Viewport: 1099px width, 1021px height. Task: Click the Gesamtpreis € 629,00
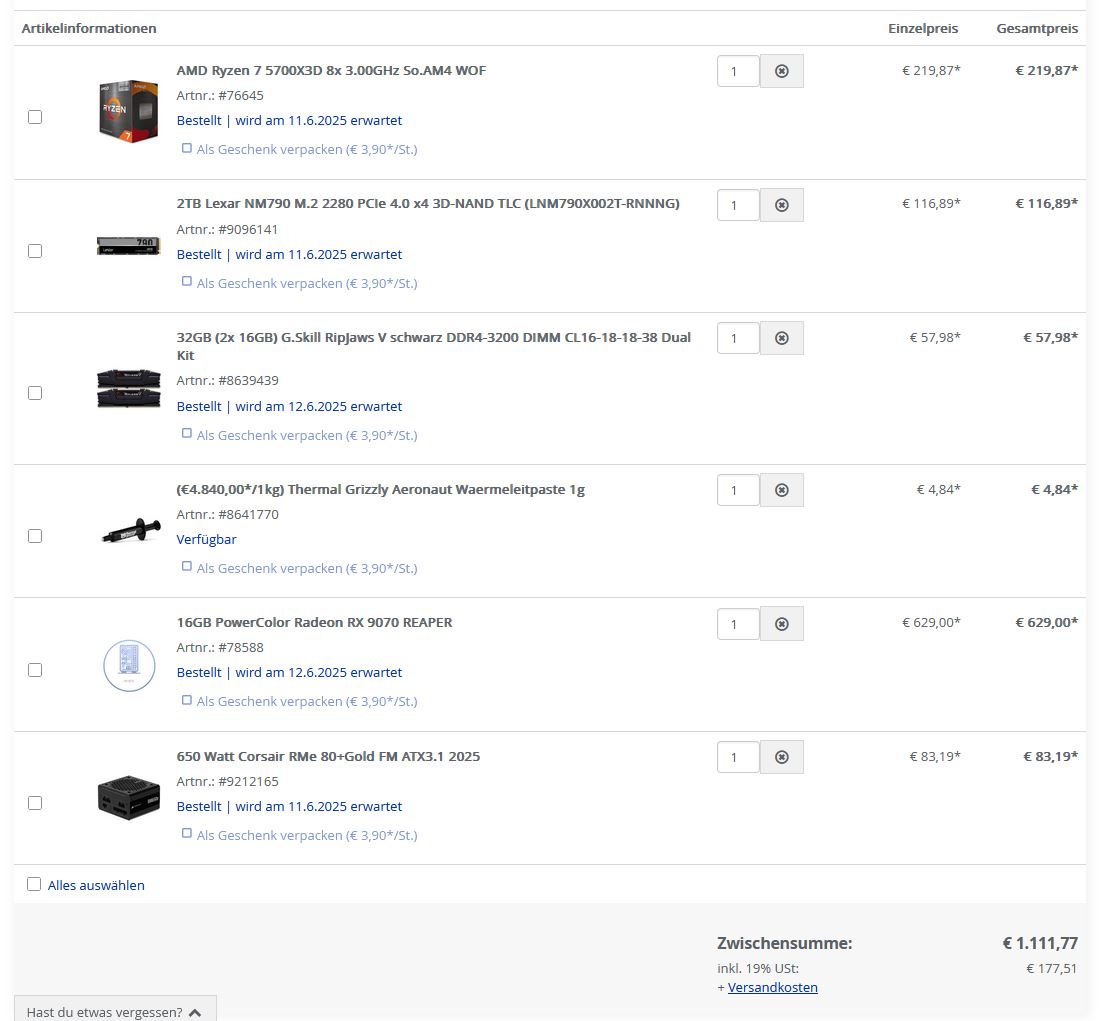[1047, 622]
